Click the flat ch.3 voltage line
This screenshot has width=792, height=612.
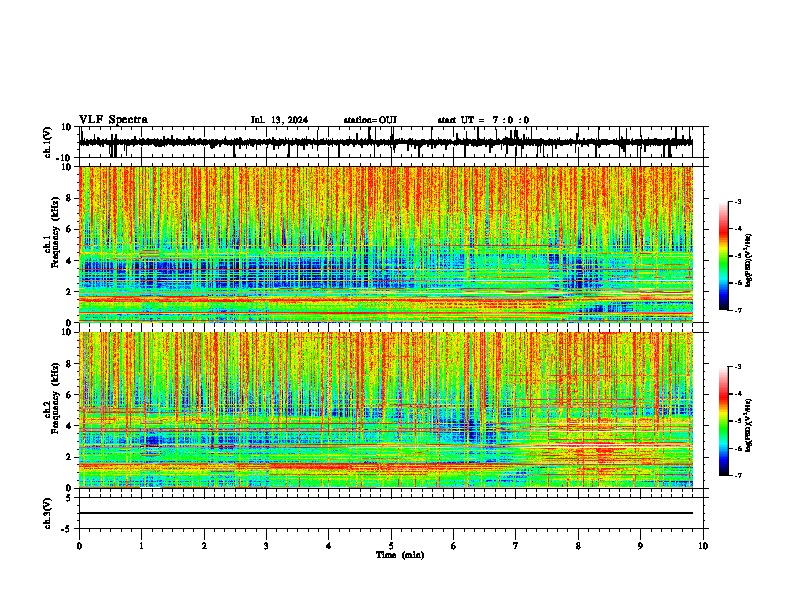tap(386, 513)
